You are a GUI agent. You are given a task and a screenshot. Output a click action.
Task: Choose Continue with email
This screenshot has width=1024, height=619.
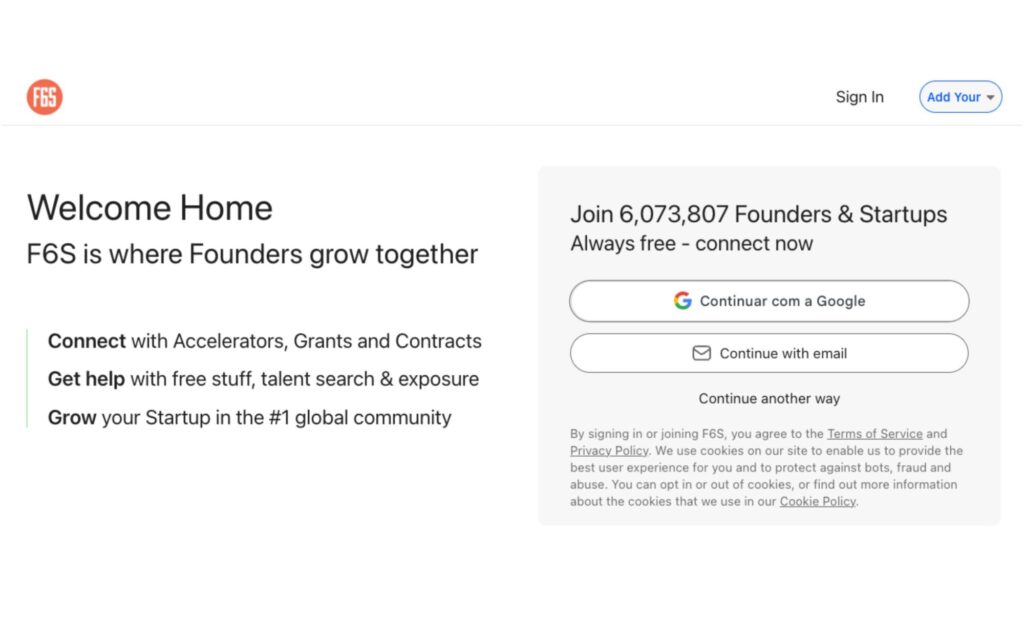point(783,353)
